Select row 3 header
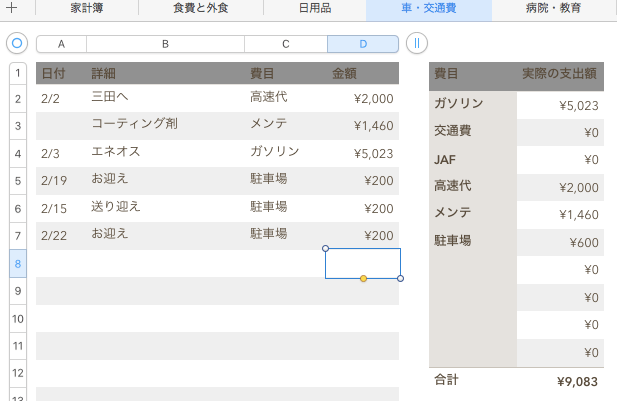Image resolution: width=617 pixels, height=401 pixels. pos(18,126)
